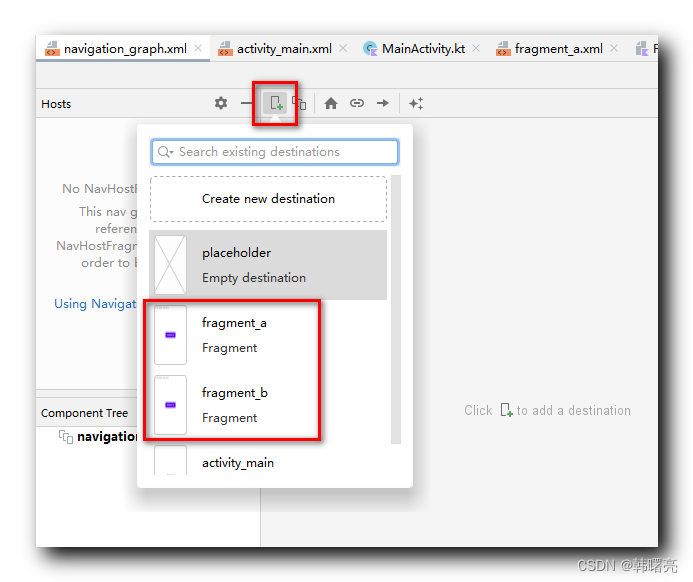This screenshot has width=693, height=582.
Task: Set start destination with home icon
Action: pyautogui.click(x=331, y=103)
